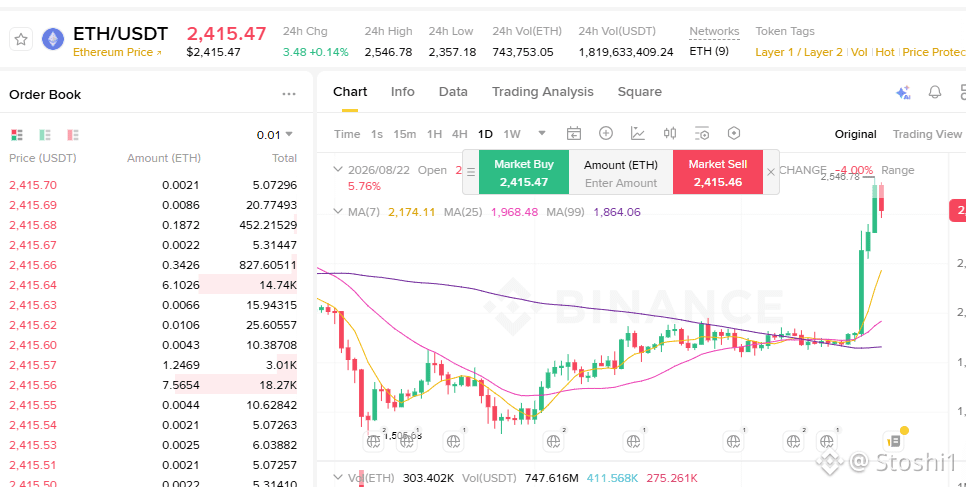This screenshot has width=966, height=487.
Task: Select ask price 2,415.57 in order book
Action: 33,365
